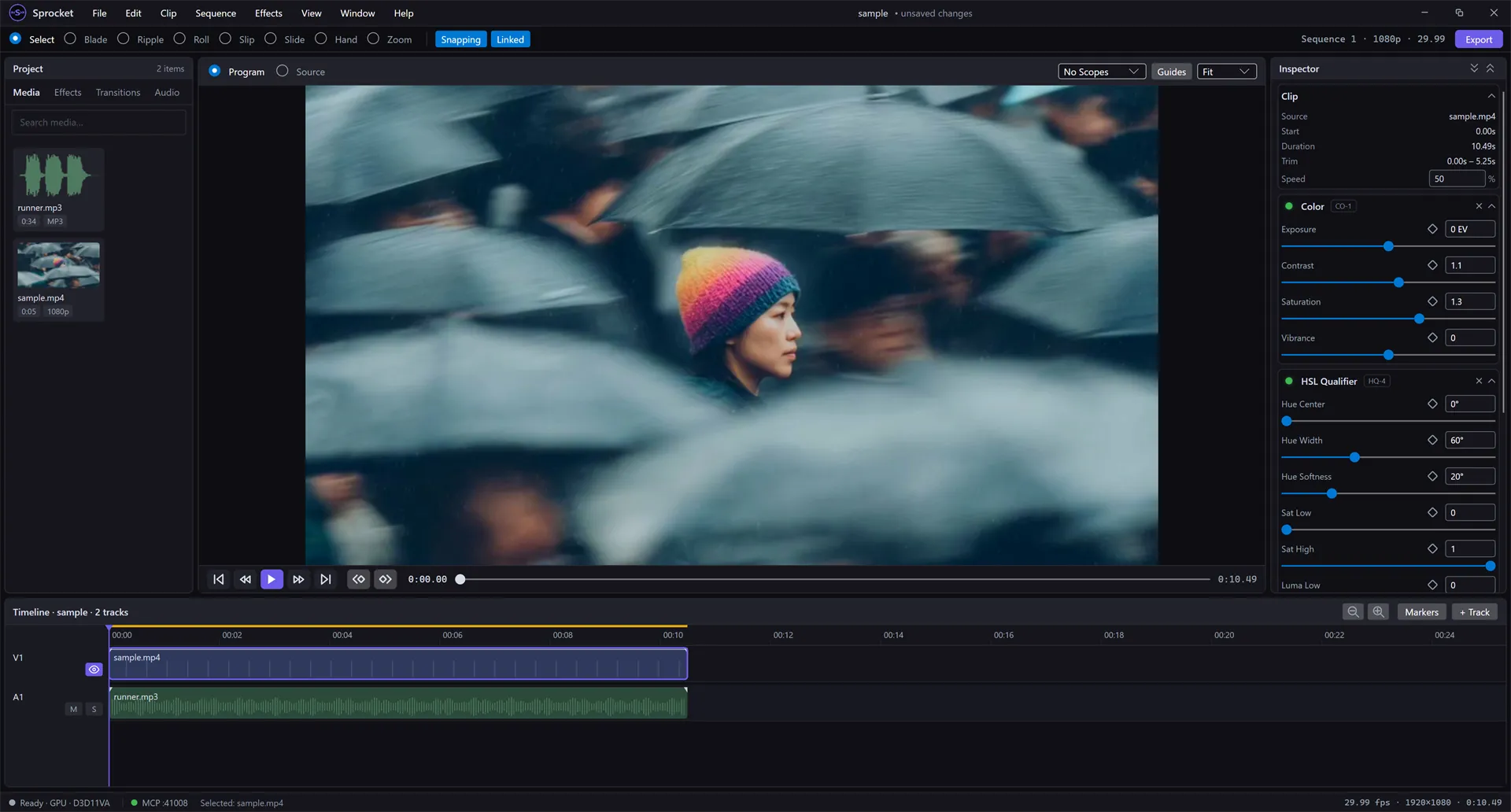The image size is (1511, 812).
Task: Collapse the Color section
Action: 1491,206
